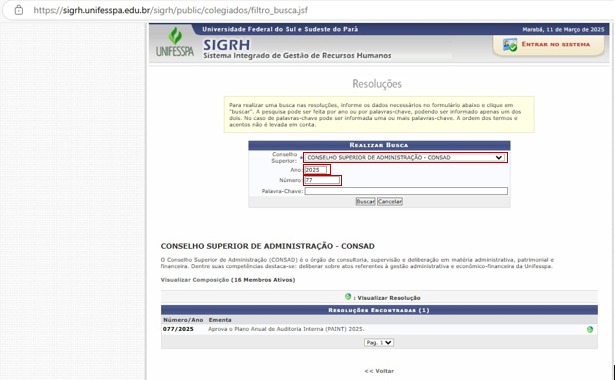Click the date text Marabá, 11 de Março de 2025
The width and height of the screenshot is (615, 380).
pos(563,29)
